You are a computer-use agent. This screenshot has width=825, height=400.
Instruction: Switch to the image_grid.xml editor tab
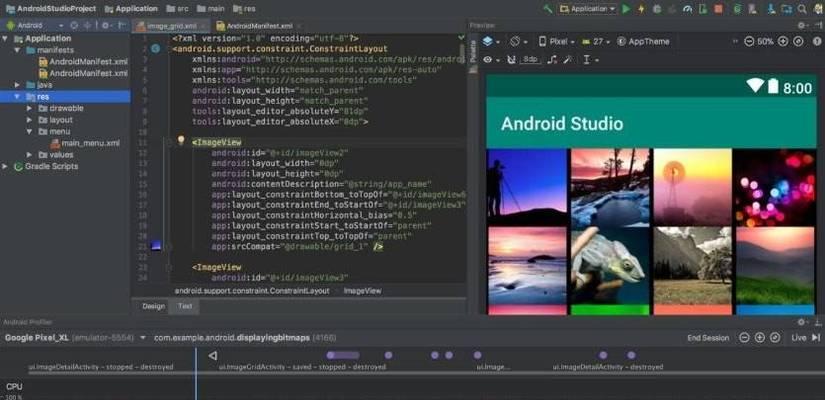[170, 26]
